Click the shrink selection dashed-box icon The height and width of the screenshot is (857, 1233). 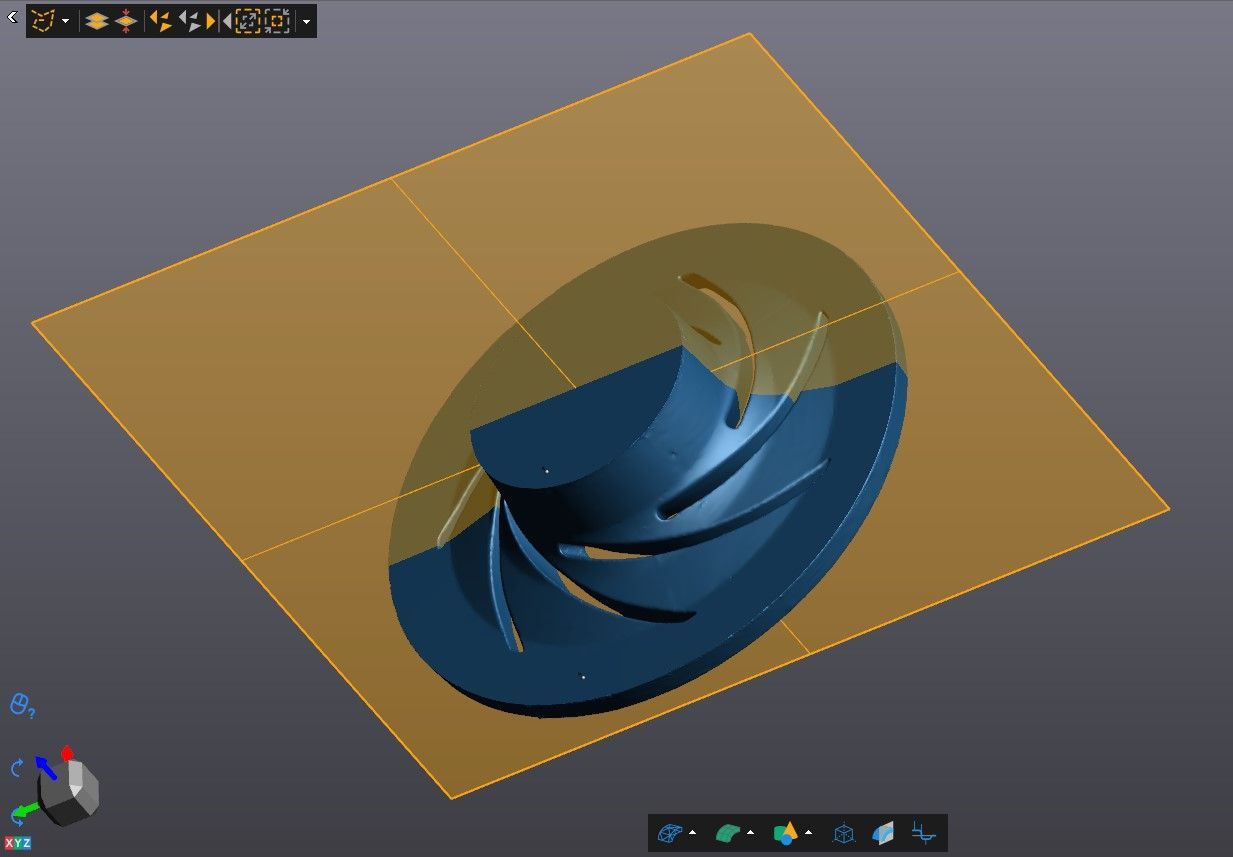277,20
